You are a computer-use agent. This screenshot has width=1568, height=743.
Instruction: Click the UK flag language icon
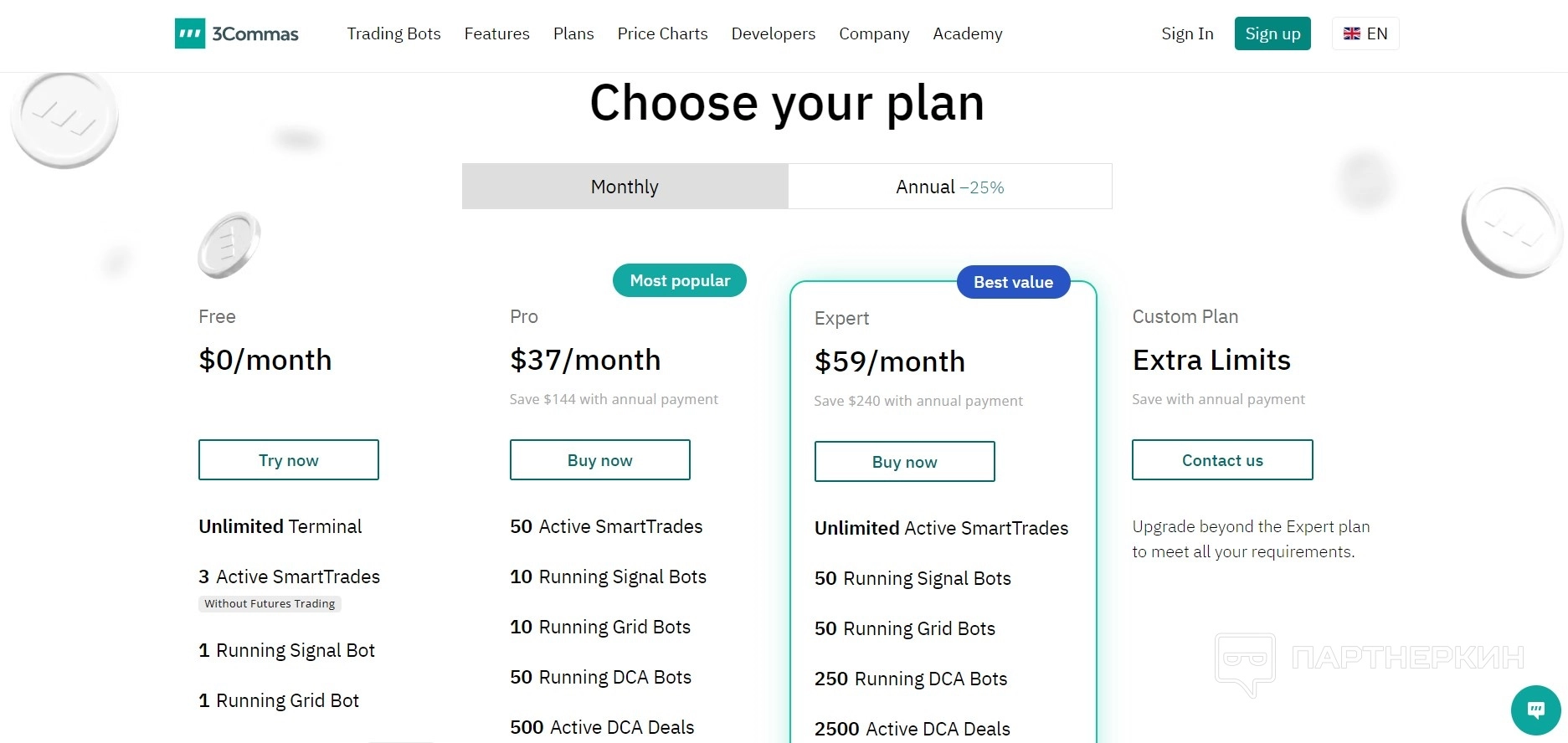click(x=1351, y=33)
